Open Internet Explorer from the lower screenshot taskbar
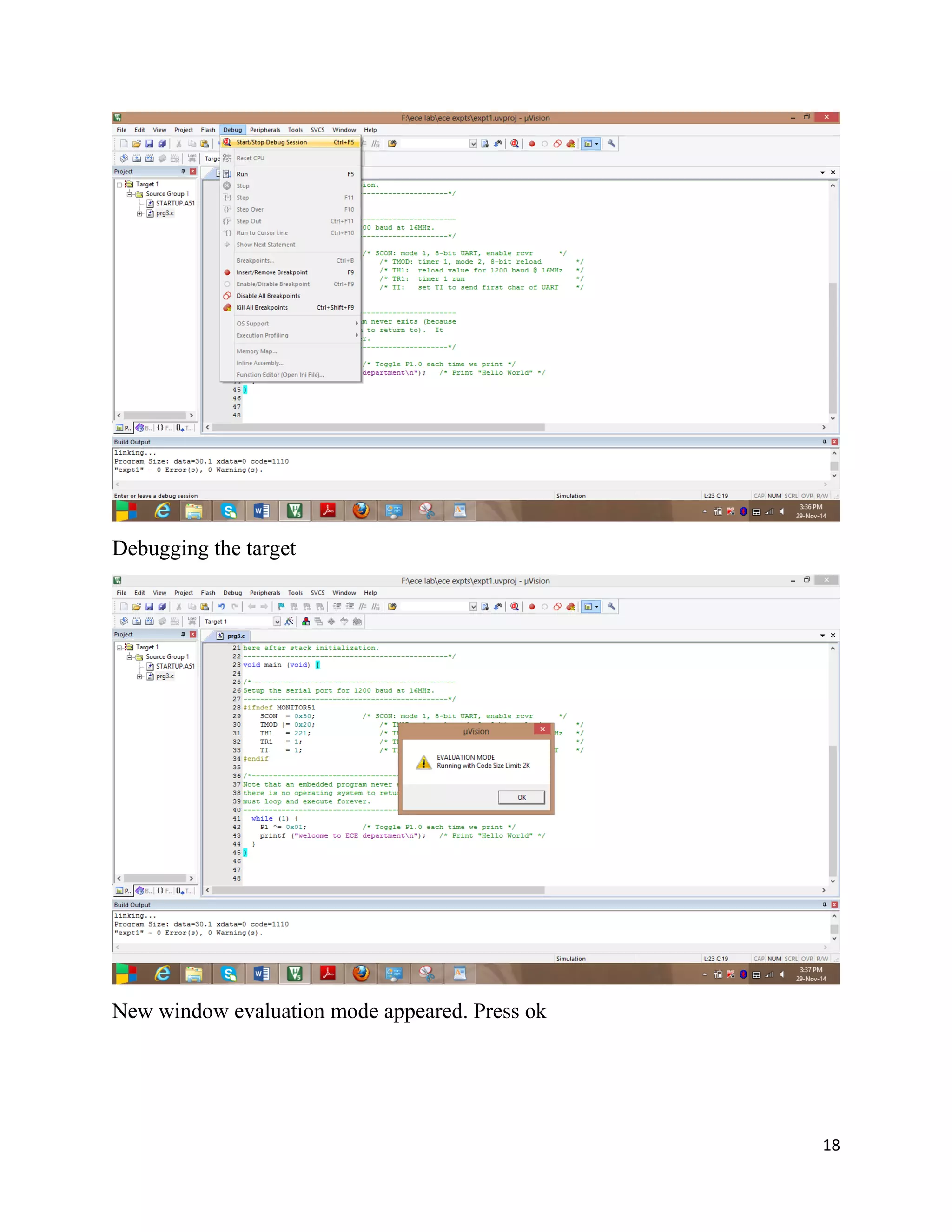The width and height of the screenshot is (952, 1232). click(x=162, y=974)
